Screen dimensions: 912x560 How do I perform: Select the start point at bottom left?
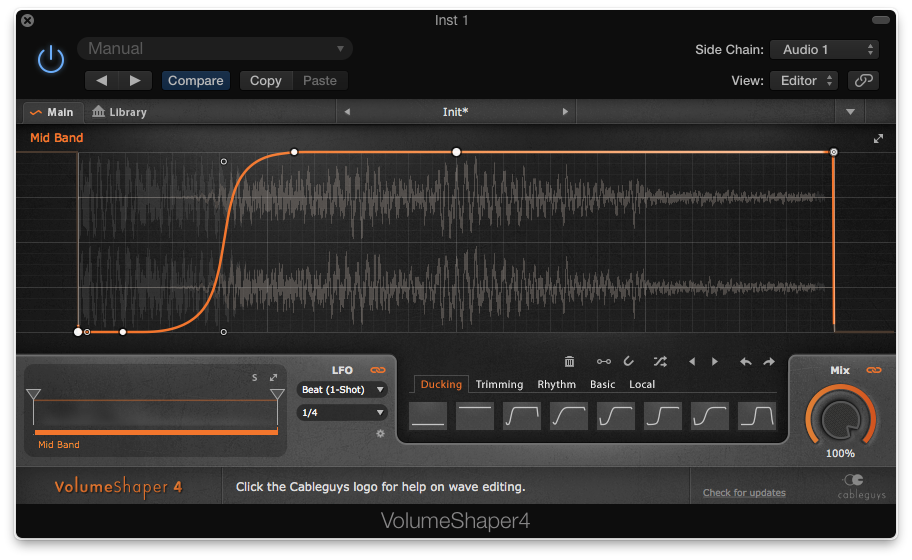[78, 332]
